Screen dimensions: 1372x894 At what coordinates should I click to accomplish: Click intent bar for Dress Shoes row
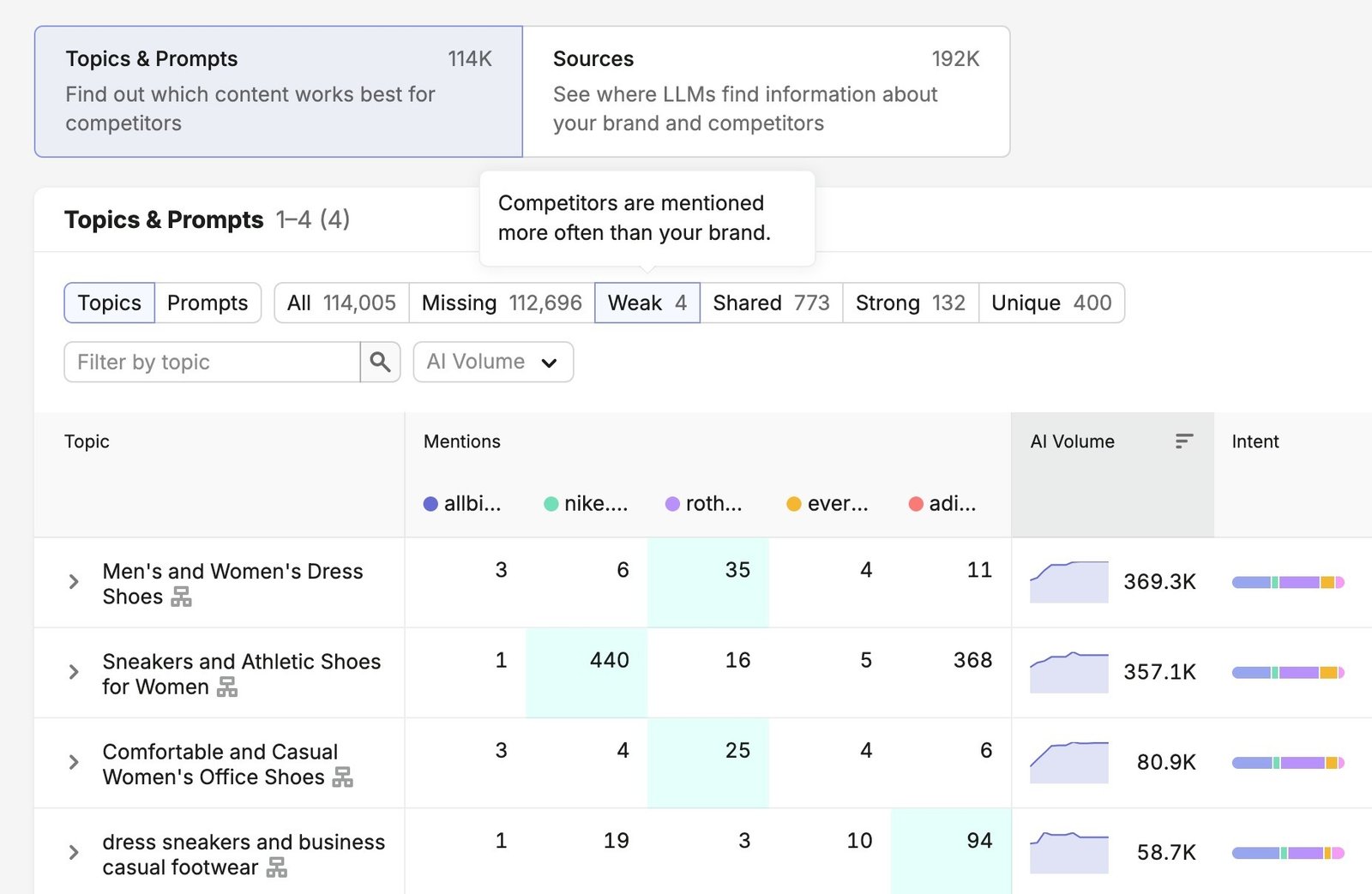pyautogui.click(x=1288, y=582)
